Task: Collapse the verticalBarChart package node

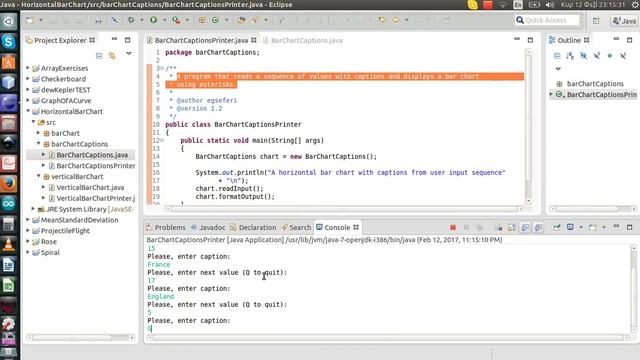Action: coord(38,176)
